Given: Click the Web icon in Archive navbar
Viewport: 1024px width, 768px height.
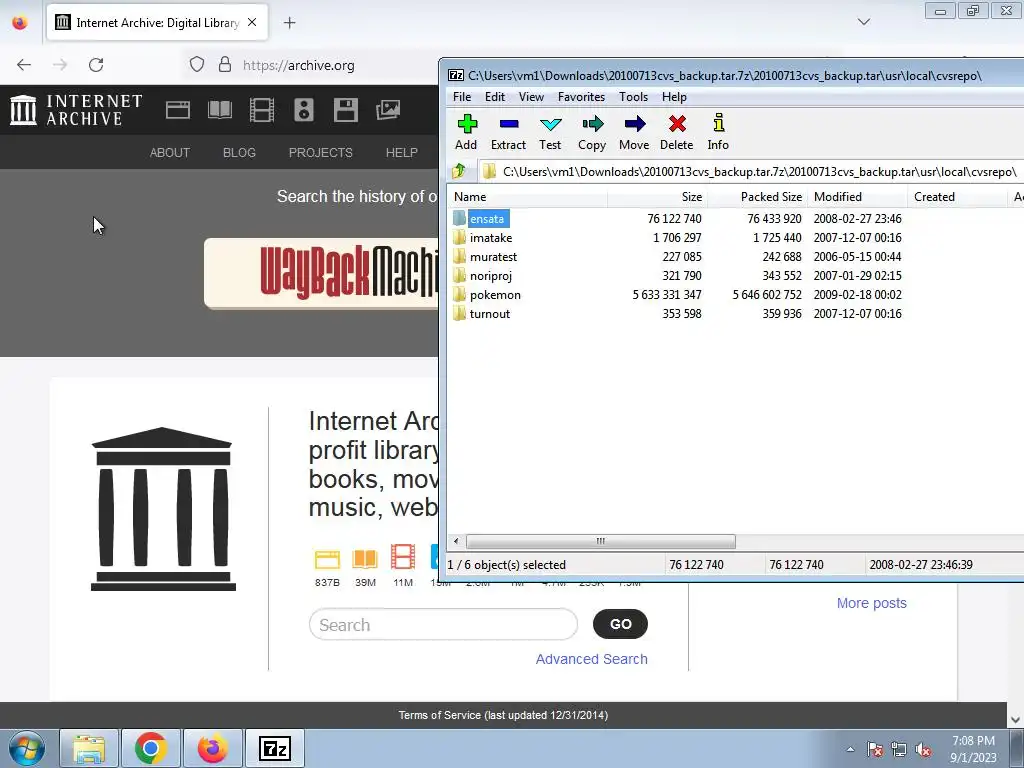Looking at the screenshot, I should [178, 110].
